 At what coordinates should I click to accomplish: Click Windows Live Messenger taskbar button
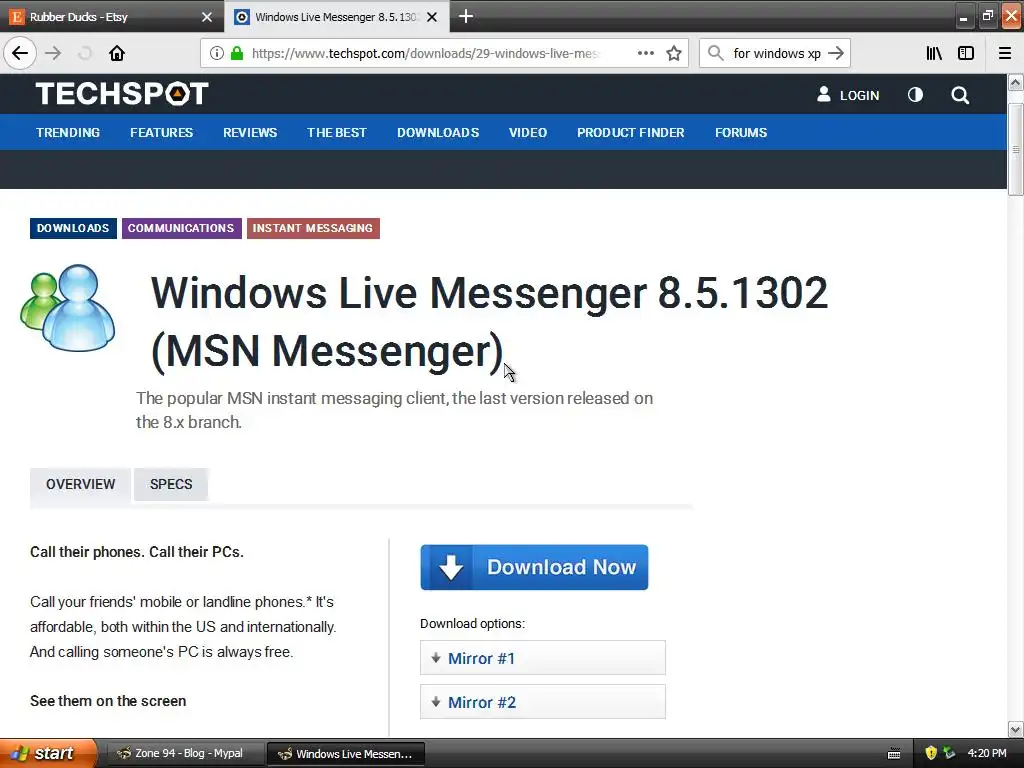pos(346,754)
